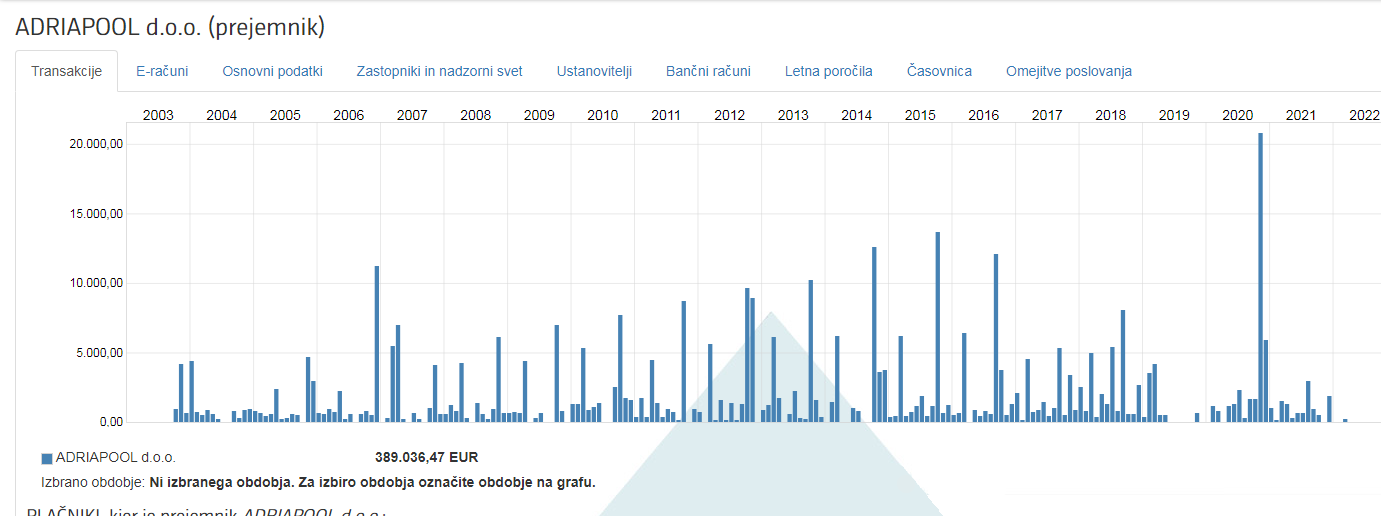Select the 2003 year label on chart
The height and width of the screenshot is (516, 1381).
tap(158, 115)
